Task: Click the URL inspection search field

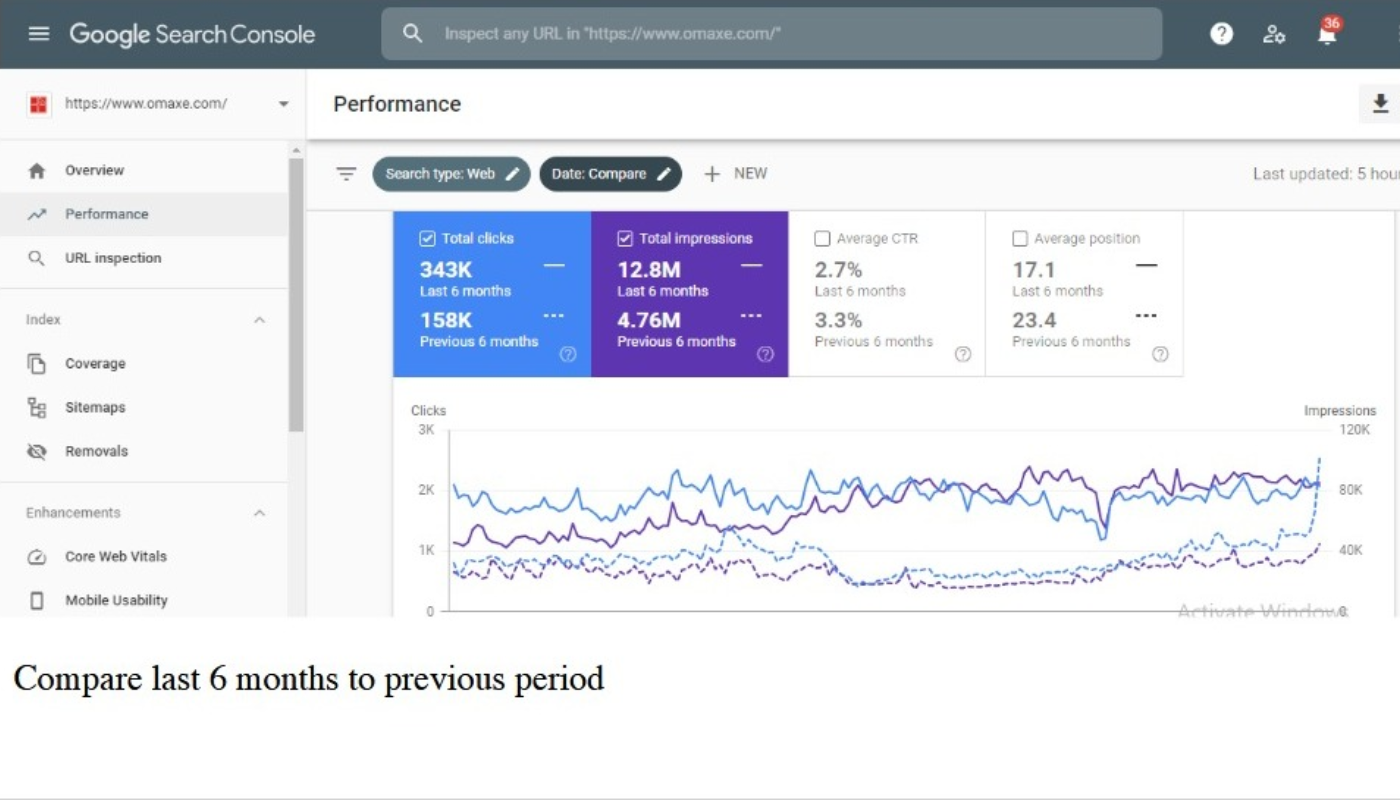Action: [x=770, y=34]
